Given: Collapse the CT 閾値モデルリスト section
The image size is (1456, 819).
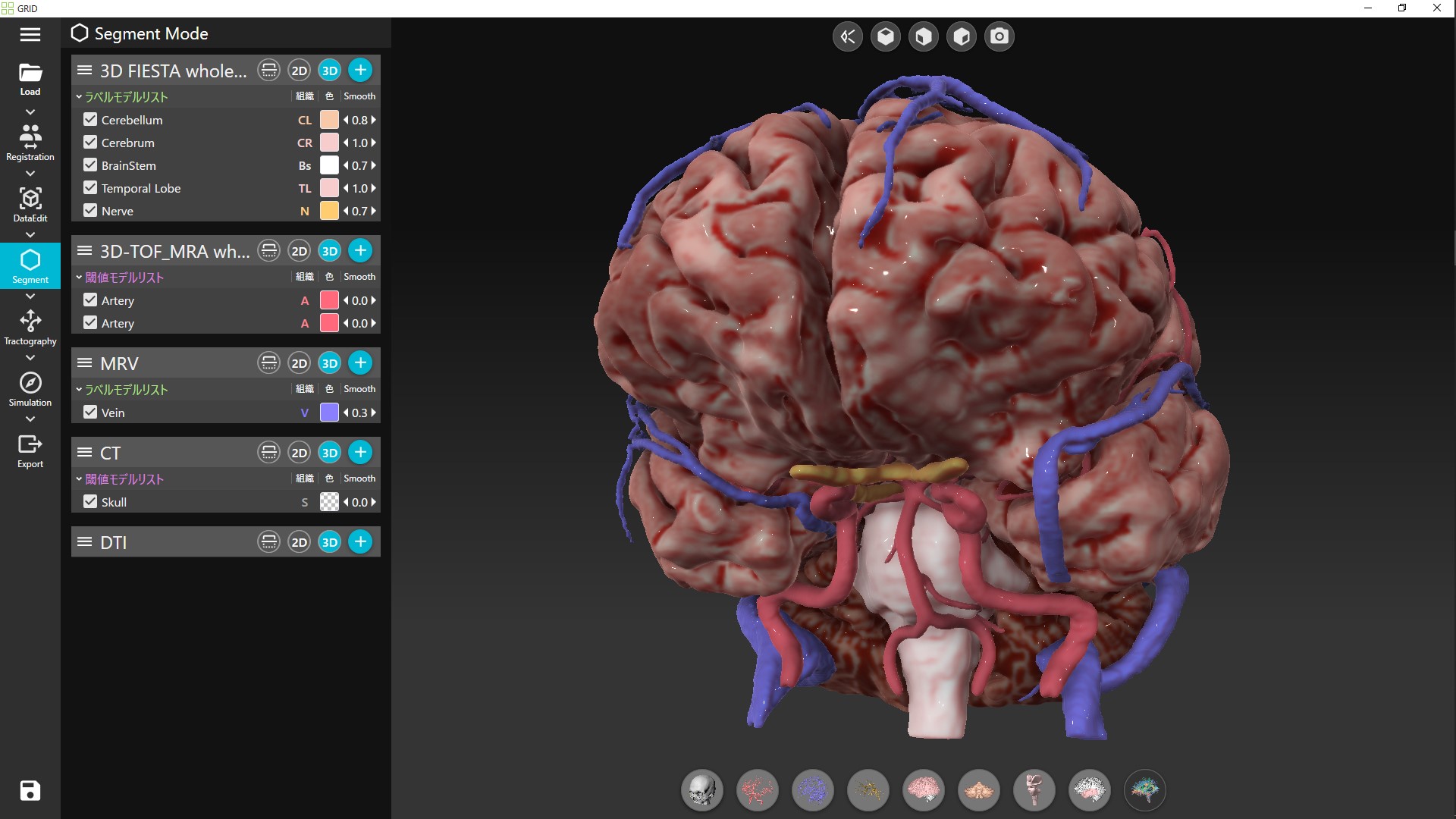Looking at the screenshot, I should click(79, 479).
